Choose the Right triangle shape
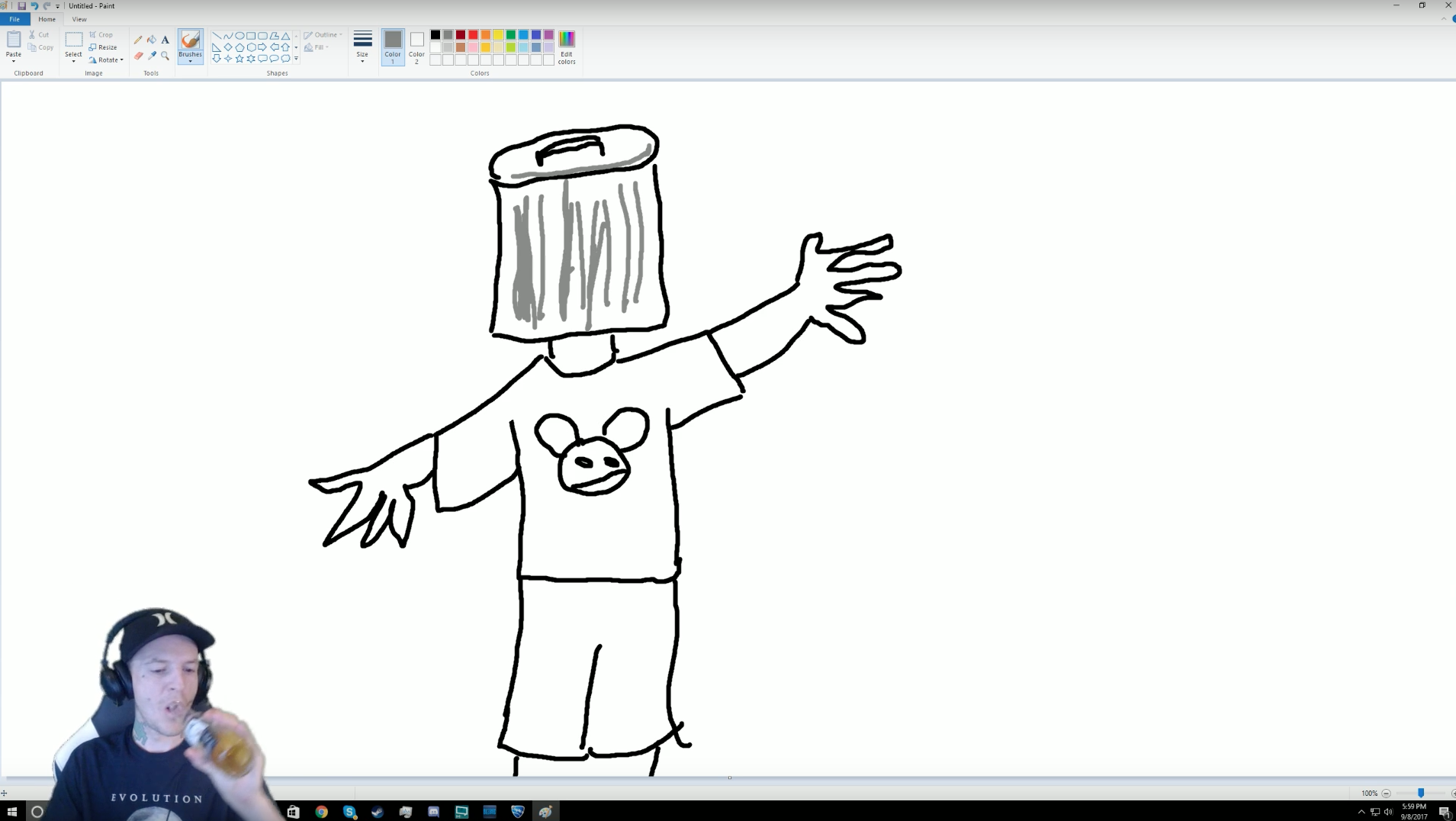This screenshot has height=821, width=1456. (217, 47)
